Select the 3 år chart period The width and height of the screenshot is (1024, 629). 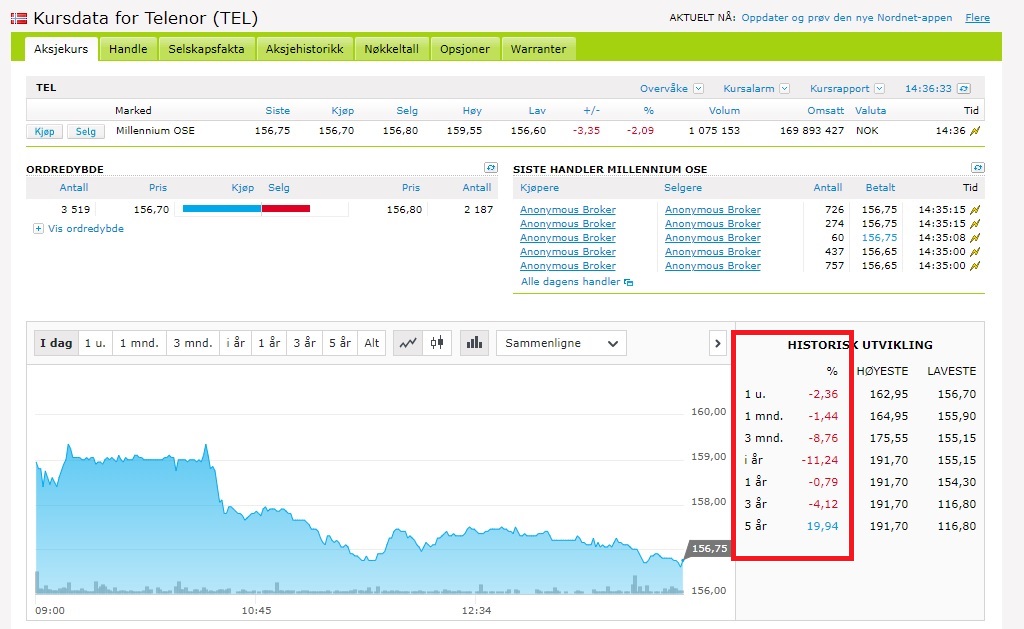click(x=304, y=343)
